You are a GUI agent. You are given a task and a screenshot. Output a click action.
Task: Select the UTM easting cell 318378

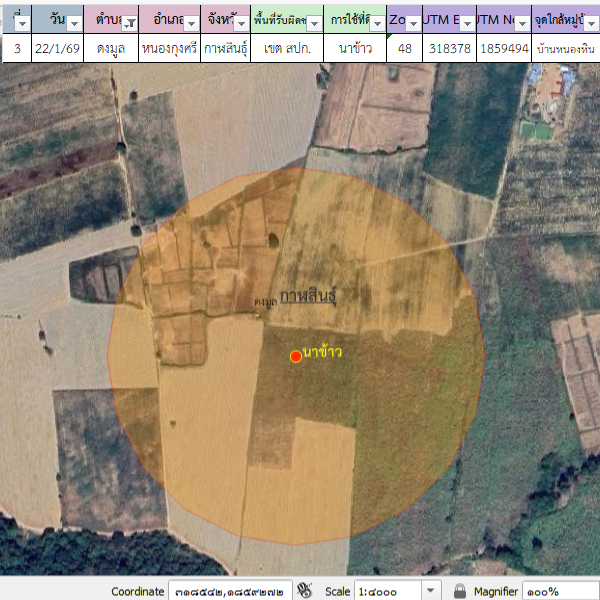[x=449, y=48]
